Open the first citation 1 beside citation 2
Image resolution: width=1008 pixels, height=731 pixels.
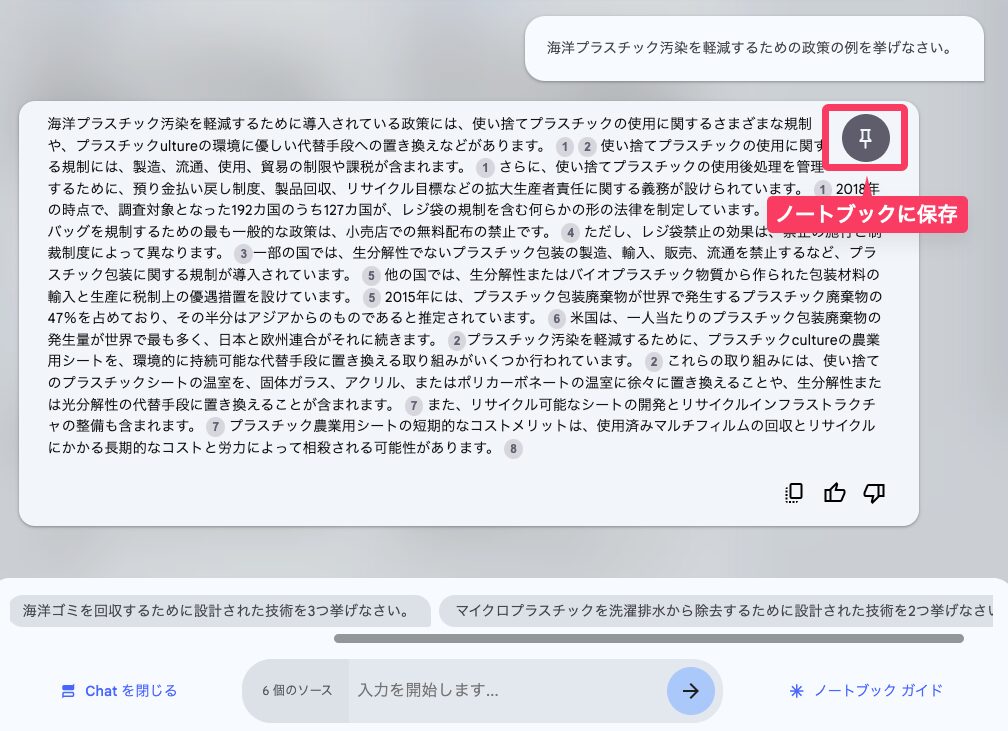[x=564, y=146]
